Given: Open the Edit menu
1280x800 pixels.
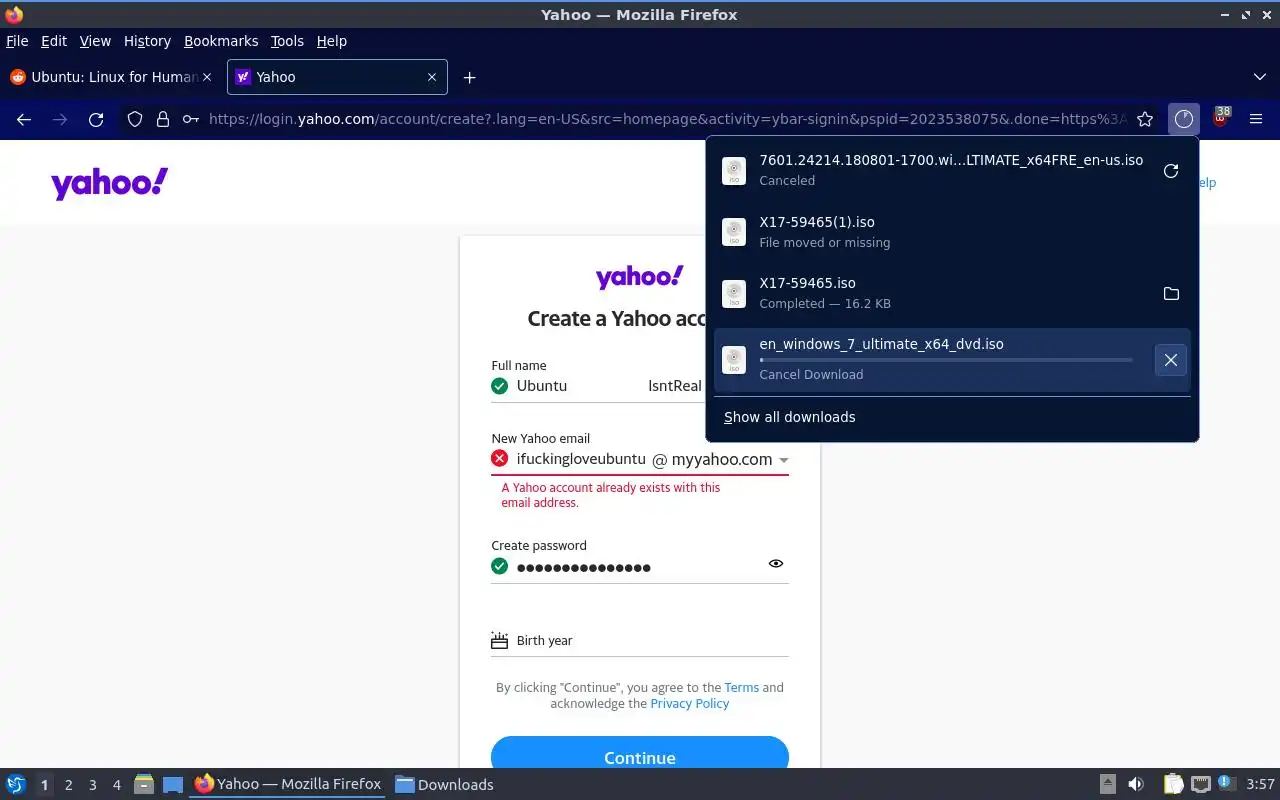Looking at the screenshot, I should click(x=54, y=41).
